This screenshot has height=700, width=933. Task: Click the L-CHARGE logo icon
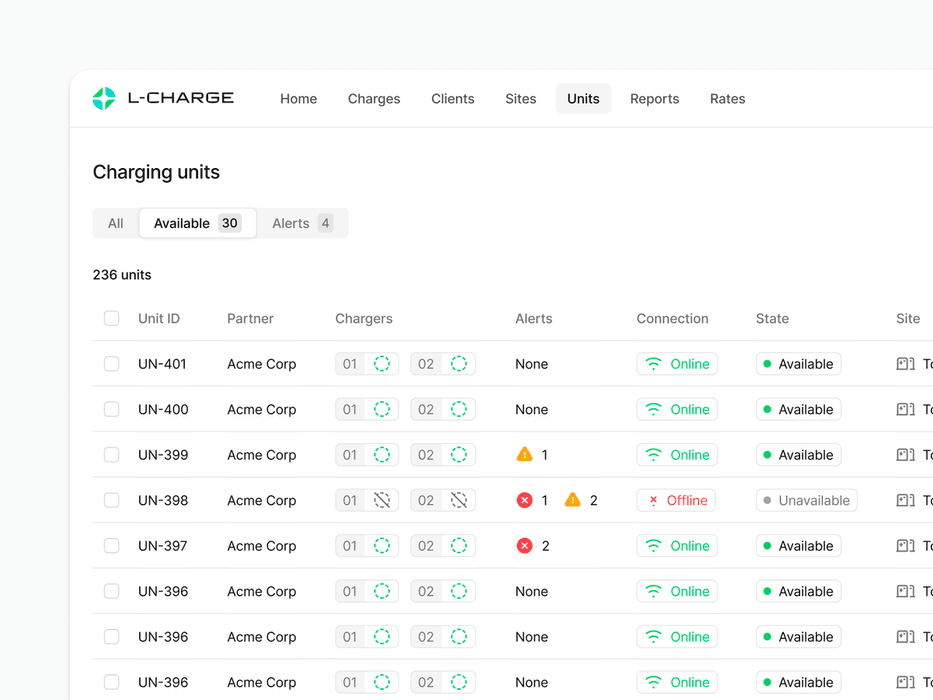(x=104, y=98)
